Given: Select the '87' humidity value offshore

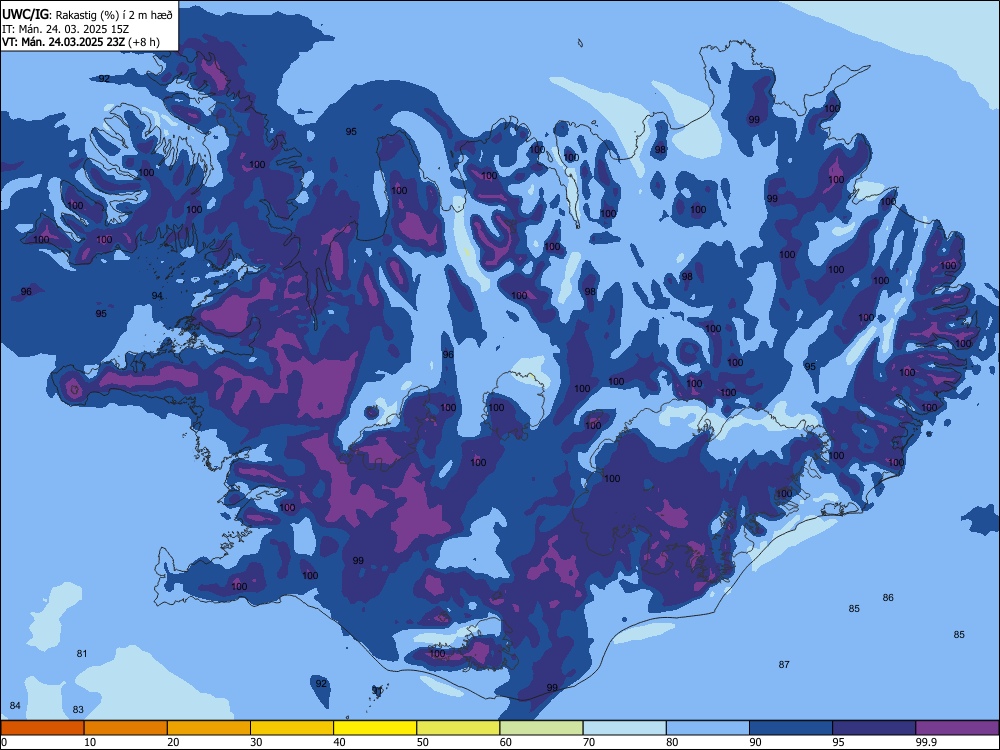Looking at the screenshot, I should [x=784, y=665].
